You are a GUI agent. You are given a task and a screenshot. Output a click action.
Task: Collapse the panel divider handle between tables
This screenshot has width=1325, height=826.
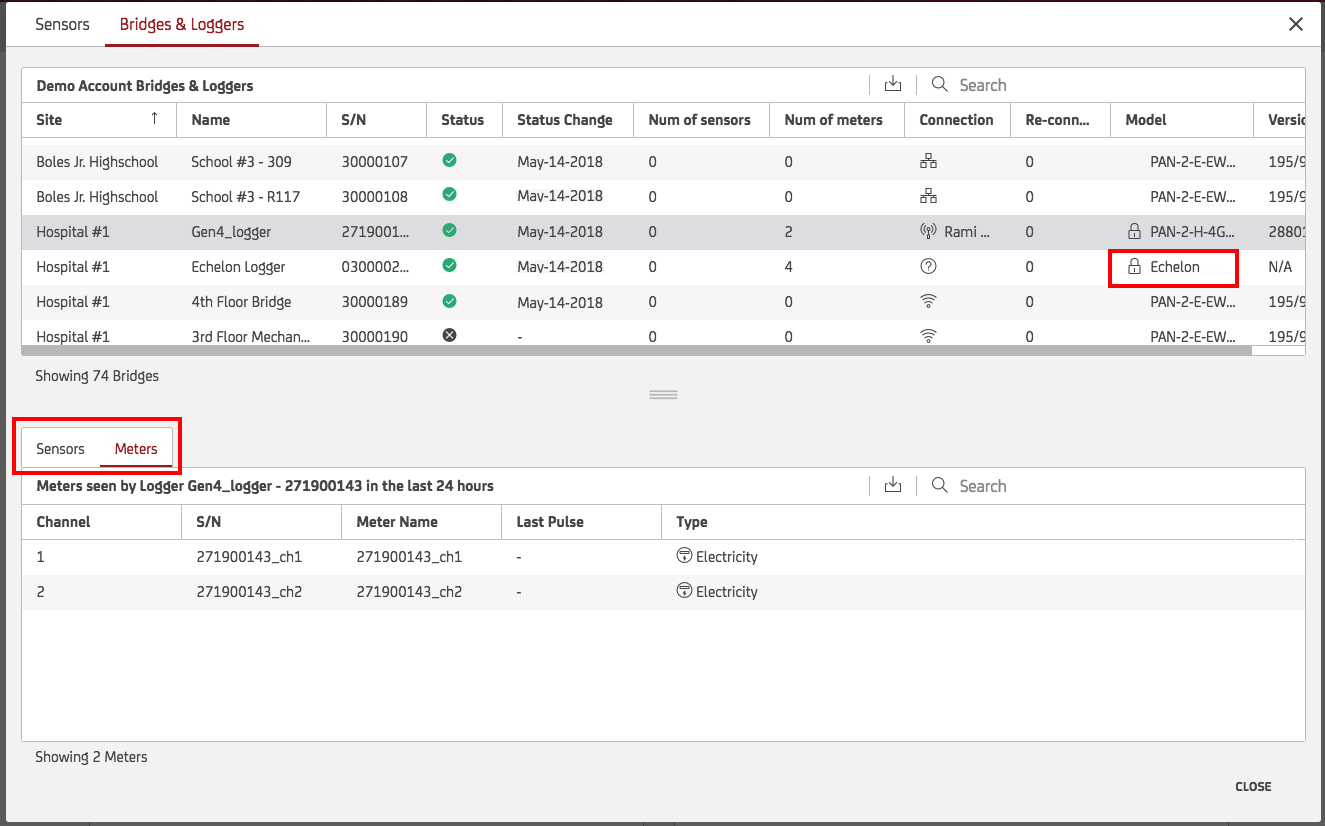[x=663, y=394]
